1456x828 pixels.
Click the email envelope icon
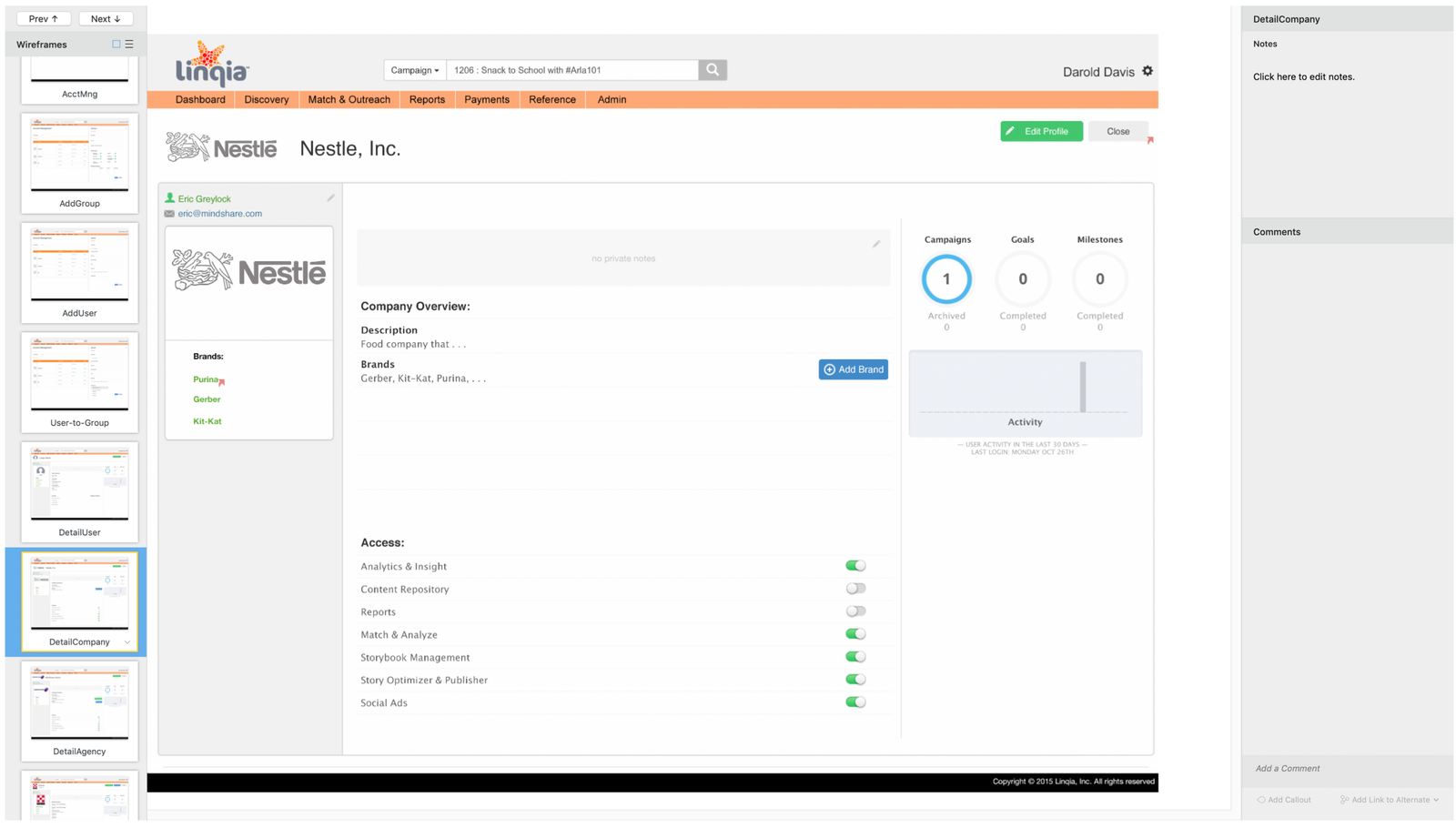[x=169, y=214]
